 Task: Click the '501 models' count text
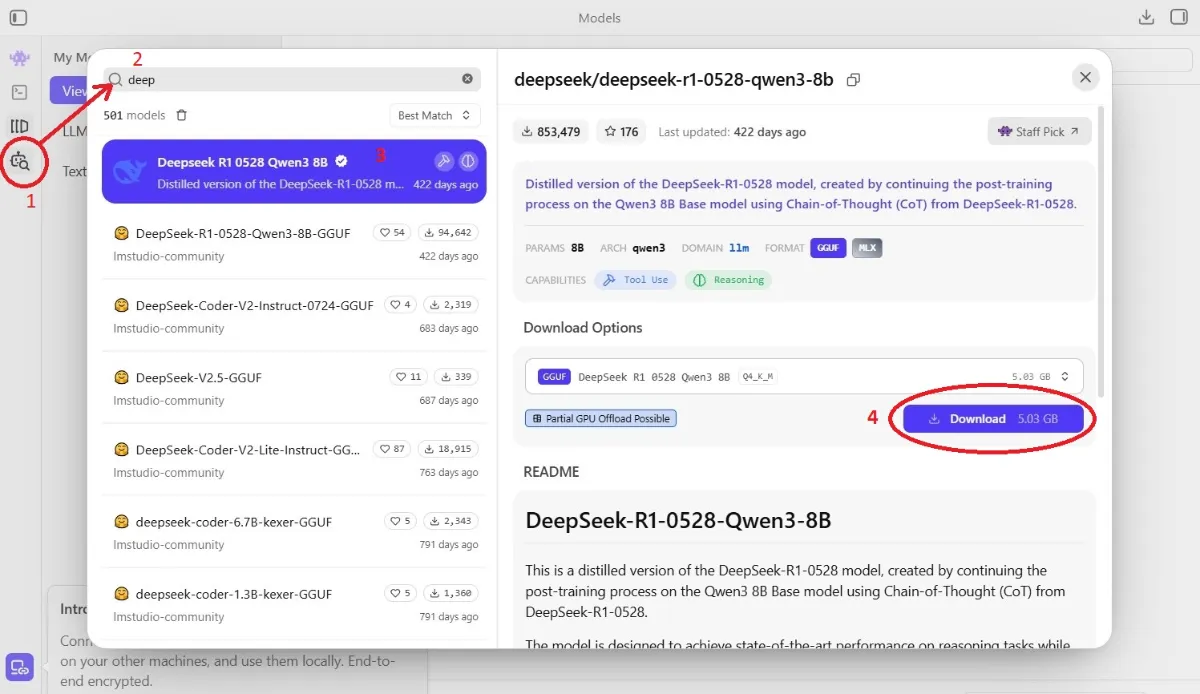pos(134,116)
